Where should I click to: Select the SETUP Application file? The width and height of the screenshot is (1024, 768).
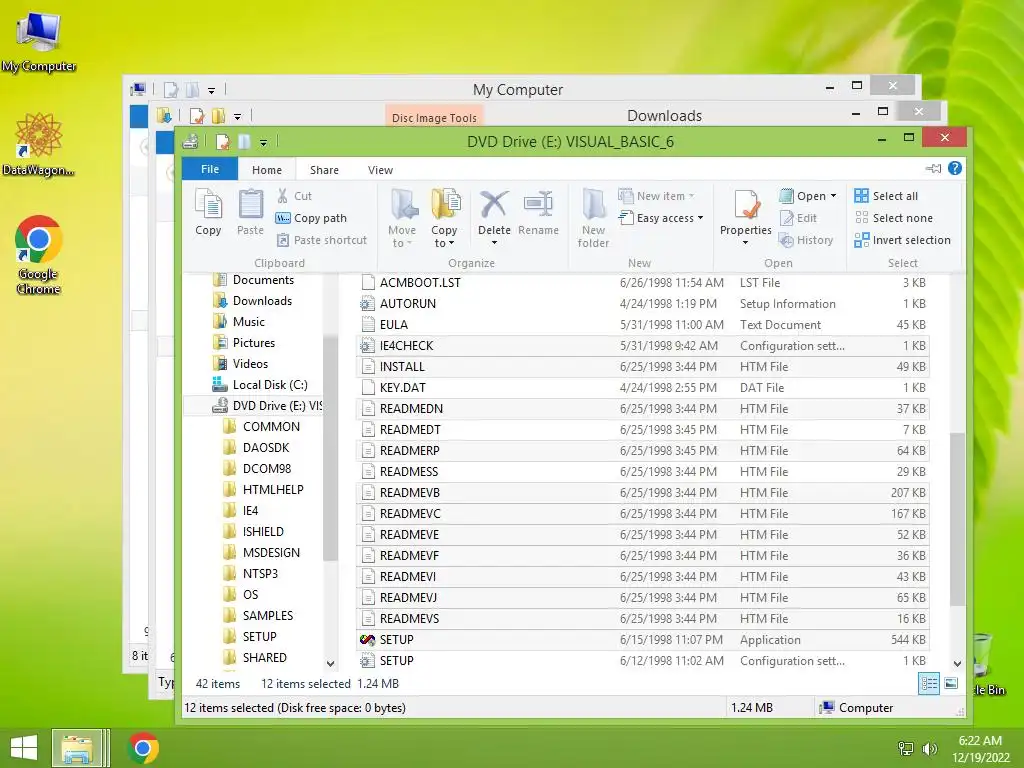(x=643, y=639)
